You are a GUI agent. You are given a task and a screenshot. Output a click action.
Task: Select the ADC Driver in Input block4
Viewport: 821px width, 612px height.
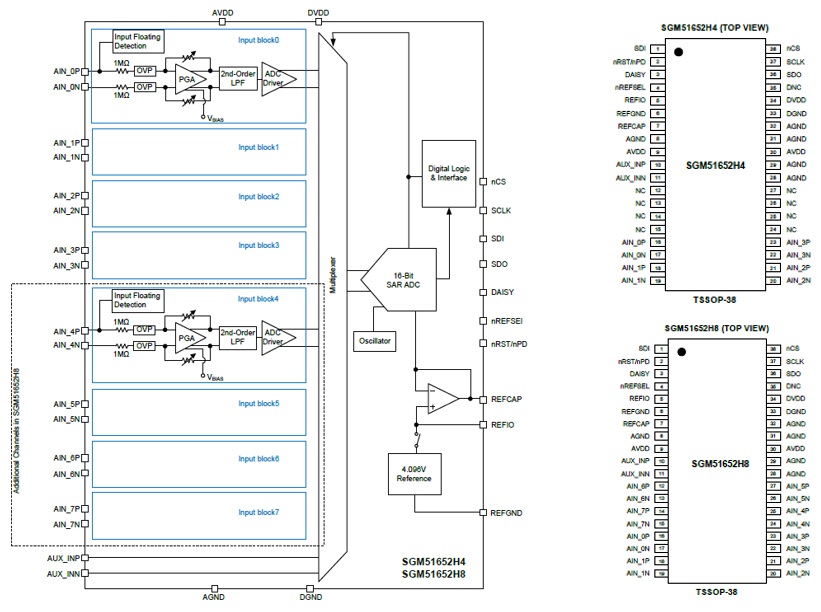pos(278,337)
